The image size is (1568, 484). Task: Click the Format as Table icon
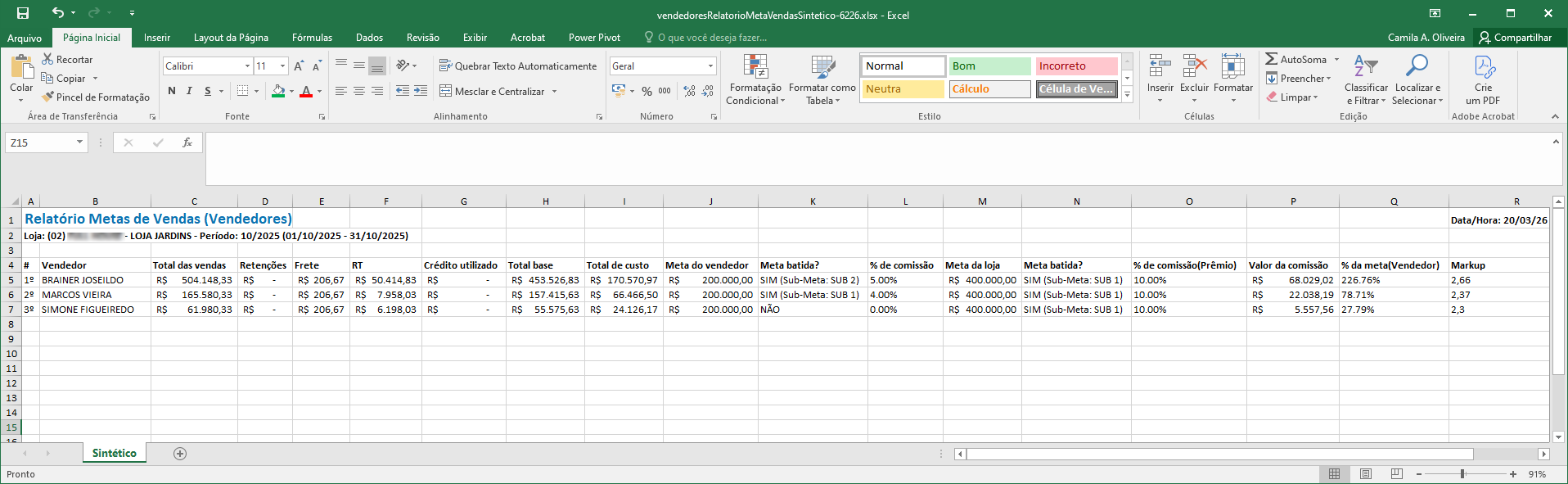point(822,67)
